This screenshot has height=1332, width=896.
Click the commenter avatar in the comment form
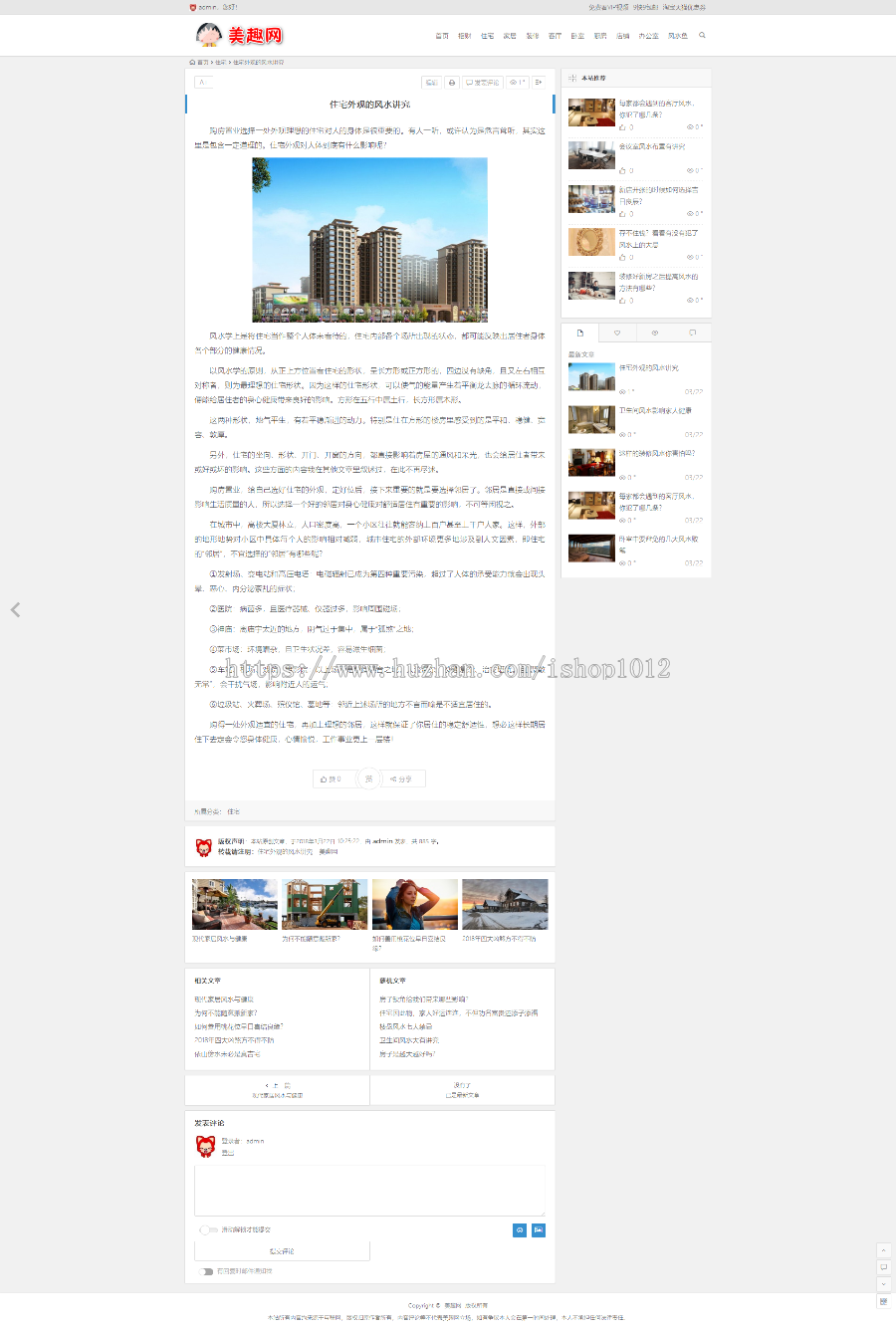205,1147
